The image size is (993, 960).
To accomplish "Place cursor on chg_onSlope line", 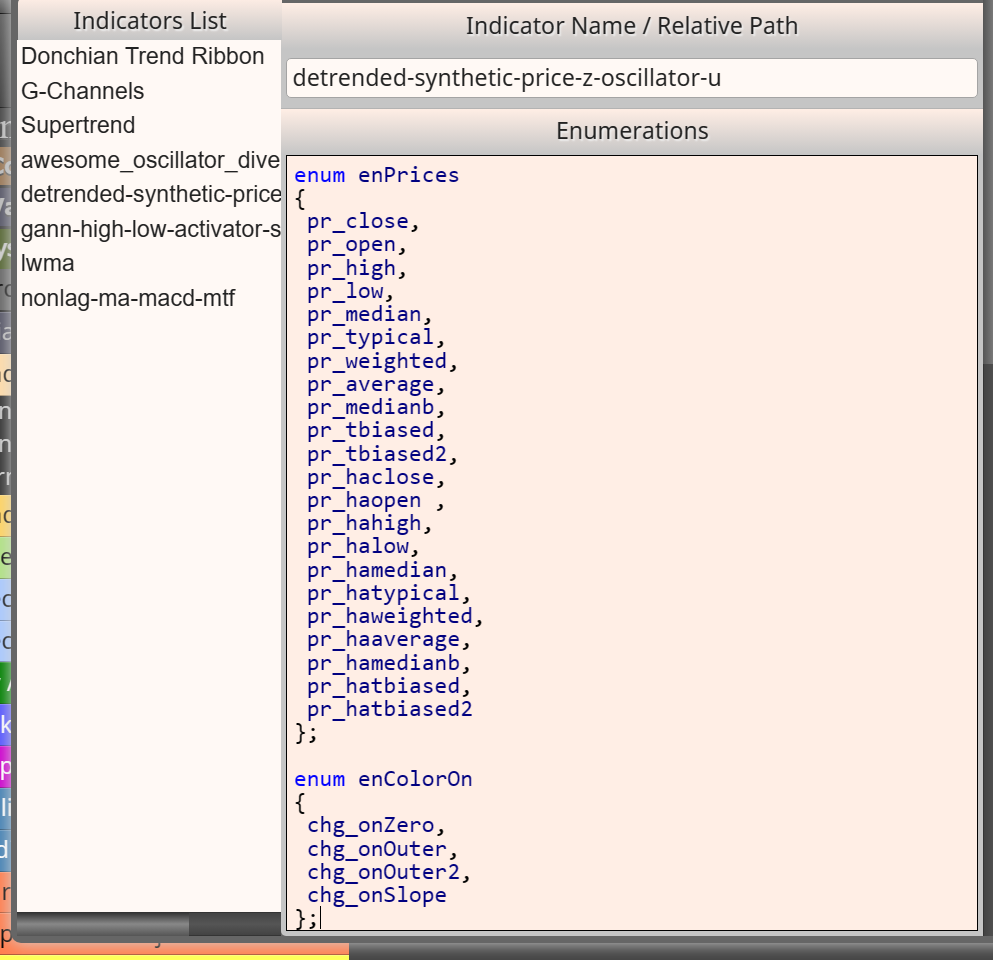I will click(x=377, y=896).
